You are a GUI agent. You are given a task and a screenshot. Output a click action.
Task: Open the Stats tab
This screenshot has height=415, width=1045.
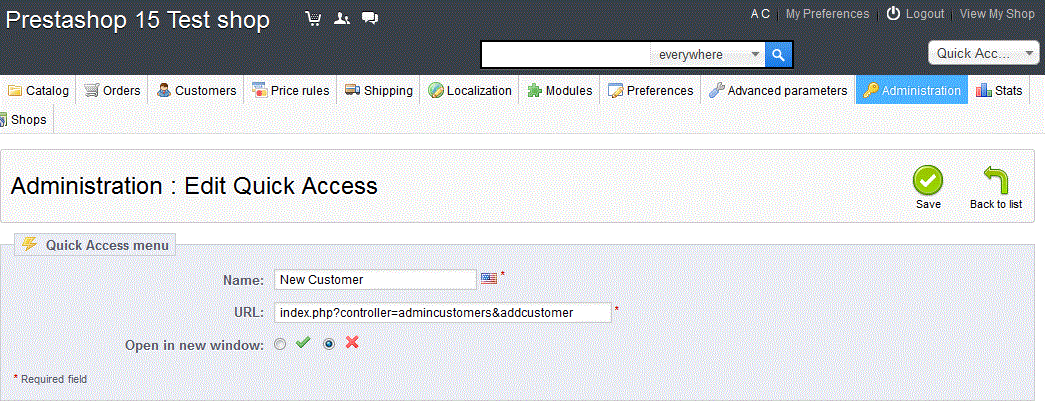coord(999,91)
